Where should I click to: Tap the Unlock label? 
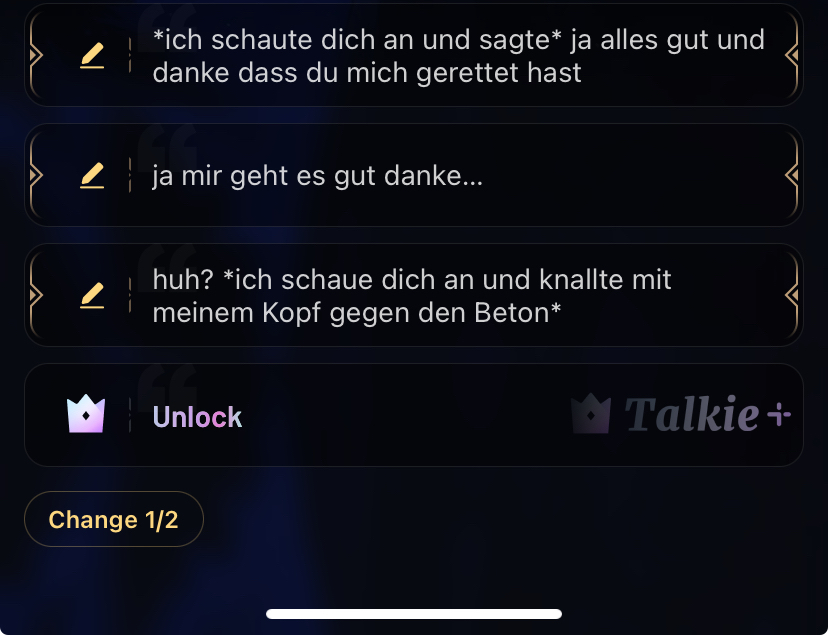click(x=197, y=417)
